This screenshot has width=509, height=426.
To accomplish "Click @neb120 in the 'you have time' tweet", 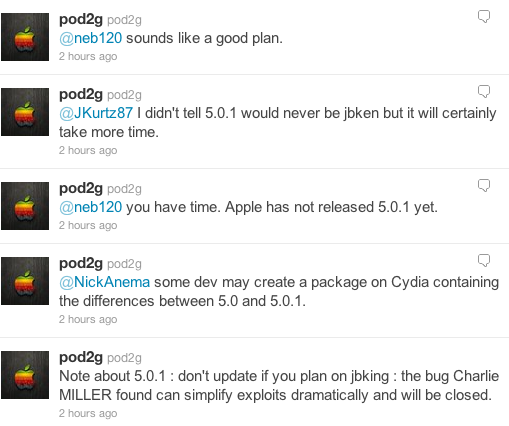I will (x=91, y=207).
